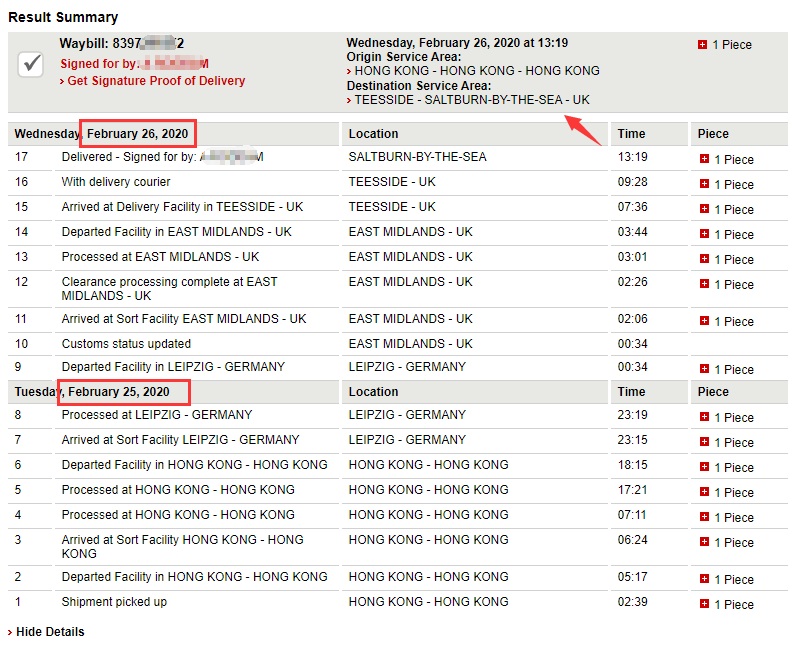Expand piece icon for Processed at LEIPZIG row

click(704, 417)
